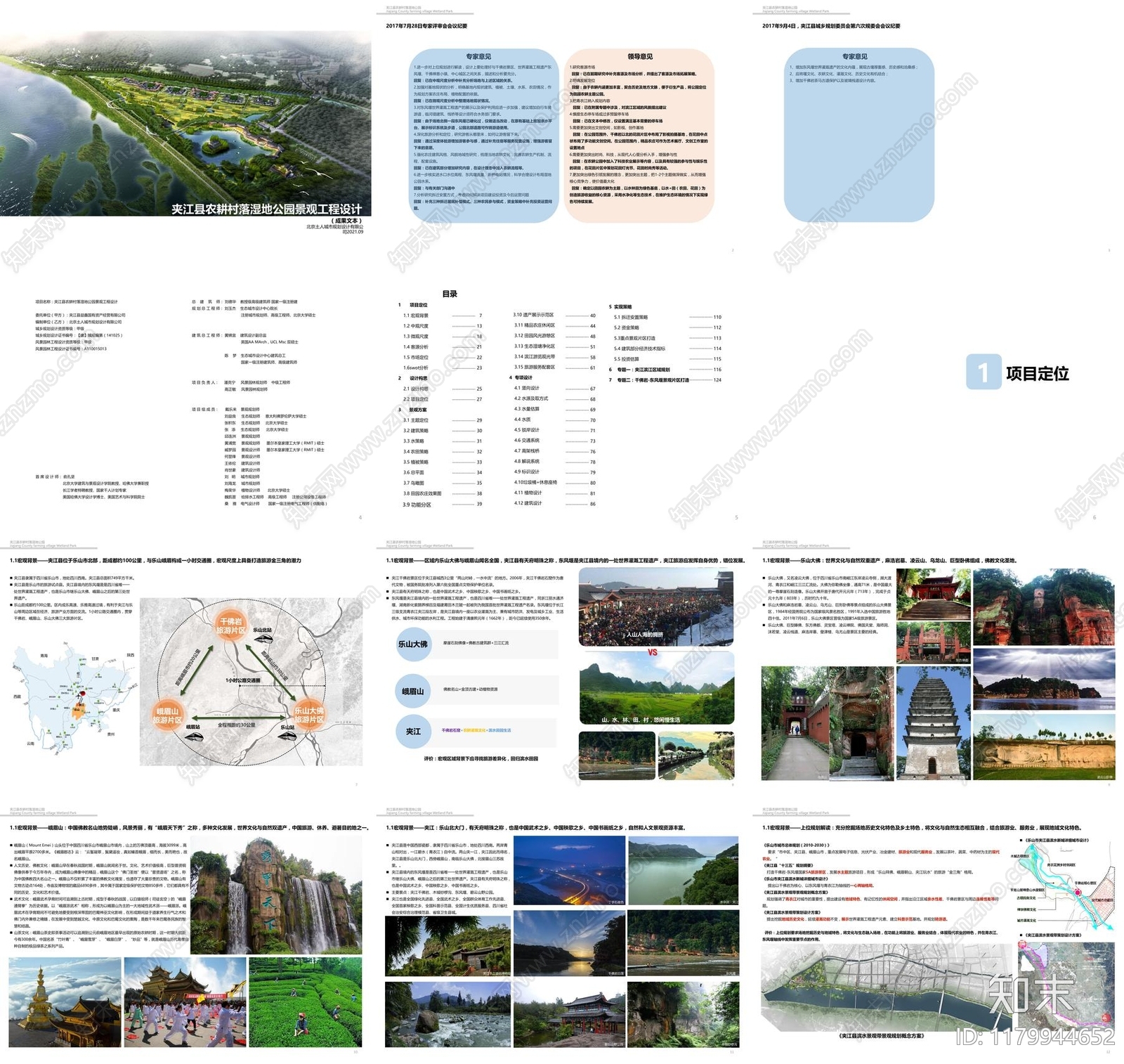Click the 全程相距约30公里 arrow label
1124x1064 pixels.
237,725
